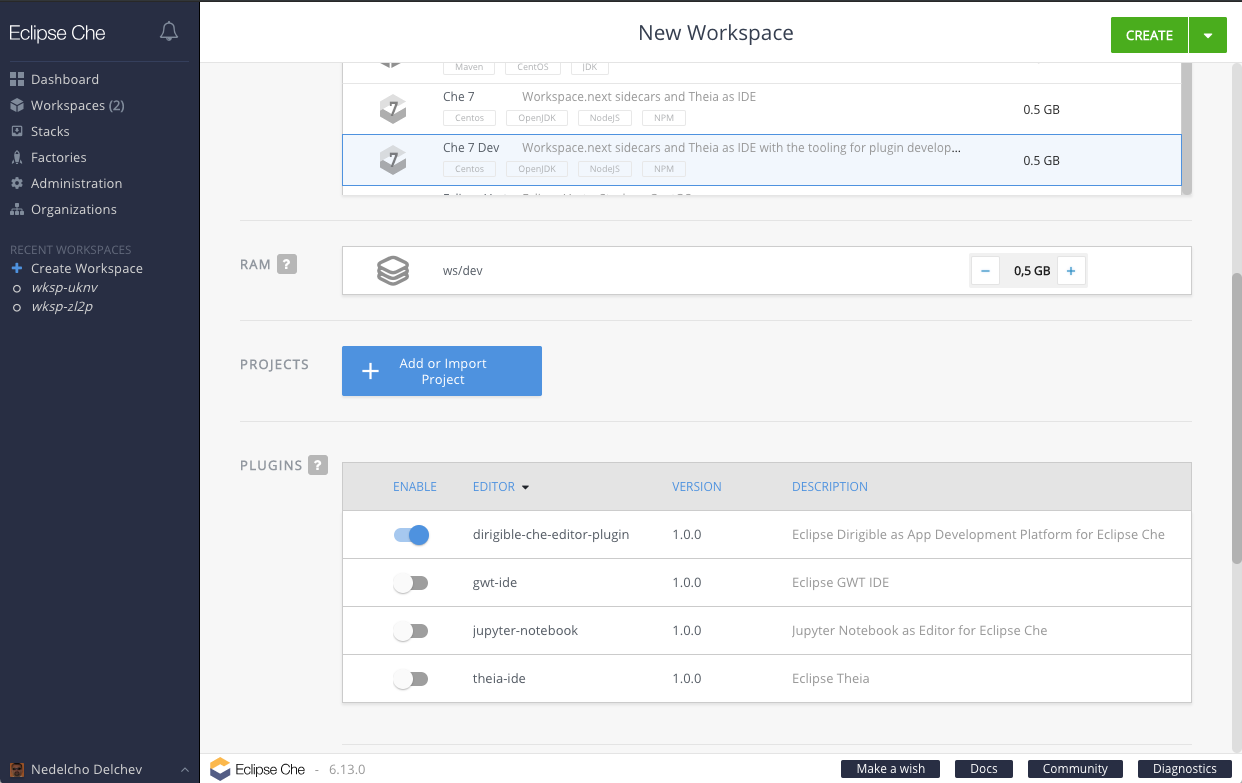Click the Enable column header
Screen dimensions: 1242x783
tap(415, 487)
